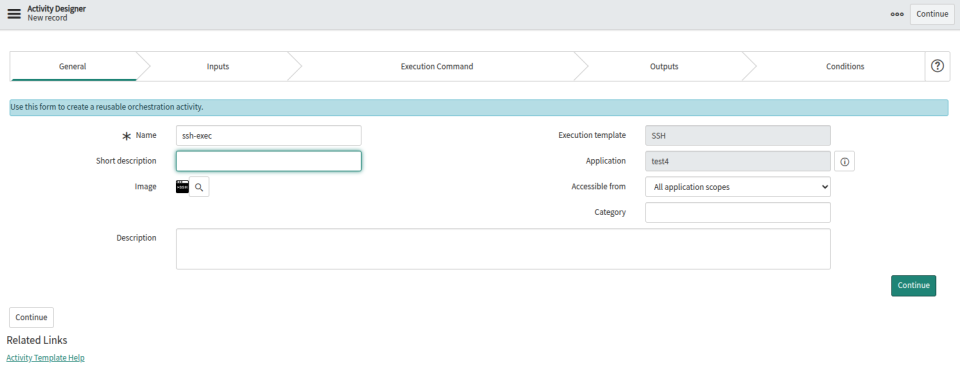Go to the Execution Command step
960x367 pixels.
(x=437, y=66)
